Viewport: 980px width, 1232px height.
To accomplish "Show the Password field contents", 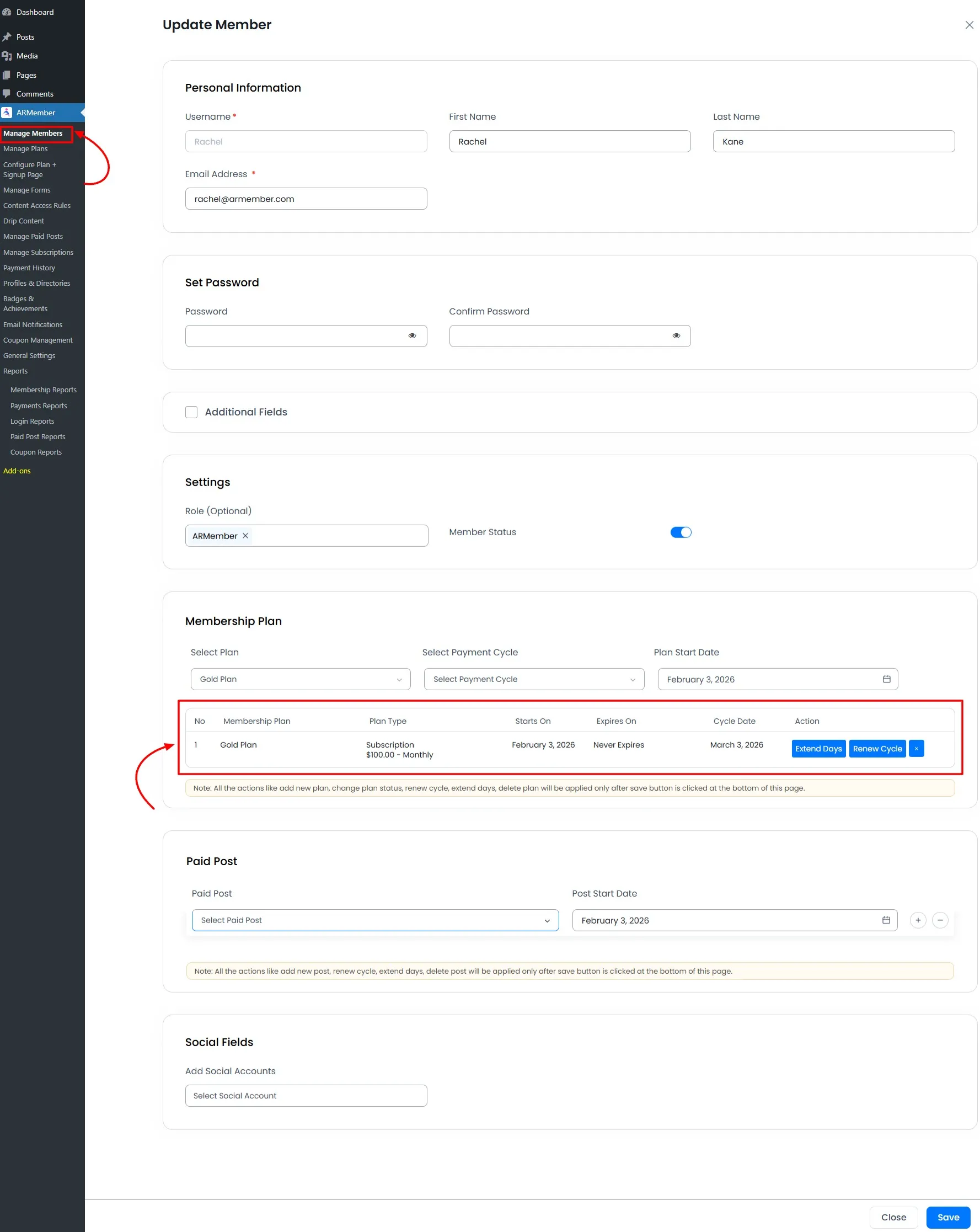I will (413, 335).
